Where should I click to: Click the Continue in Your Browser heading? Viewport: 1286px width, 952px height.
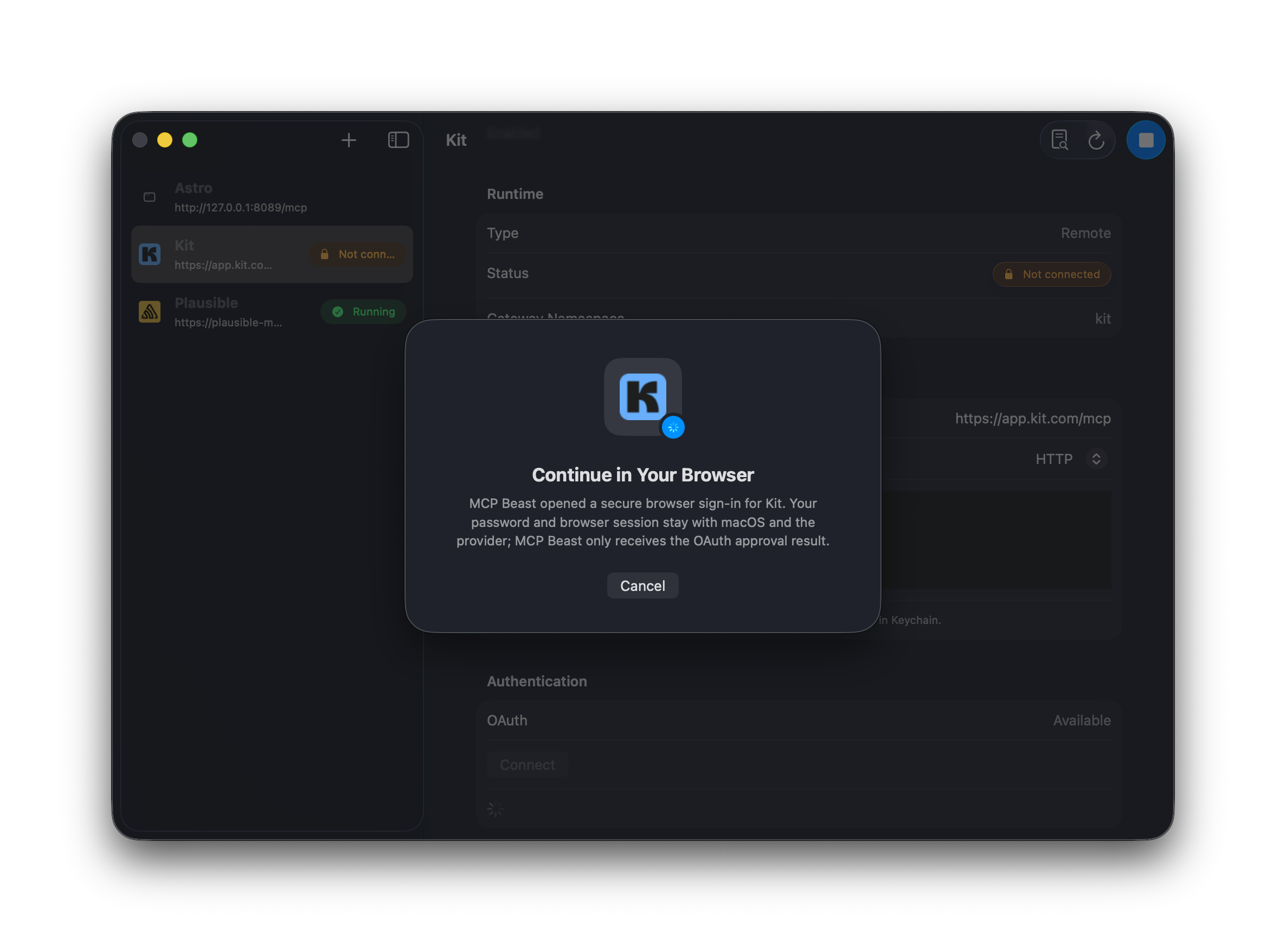pos(642,475)
